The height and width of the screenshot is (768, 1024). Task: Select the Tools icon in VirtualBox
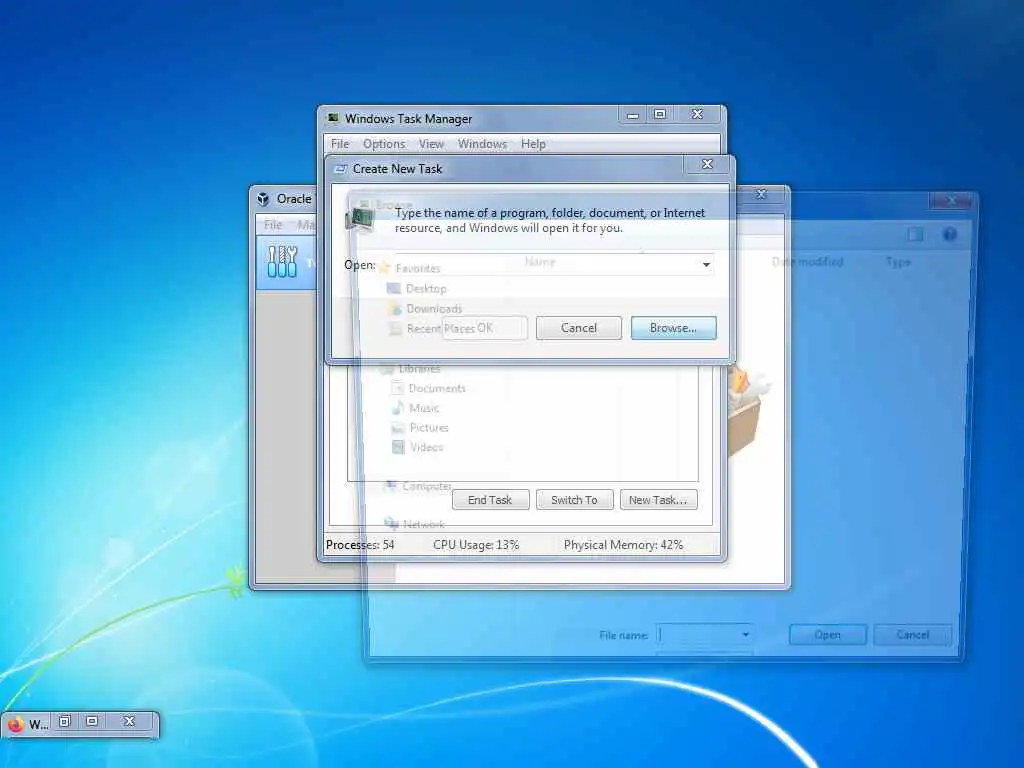click(283, 262)
